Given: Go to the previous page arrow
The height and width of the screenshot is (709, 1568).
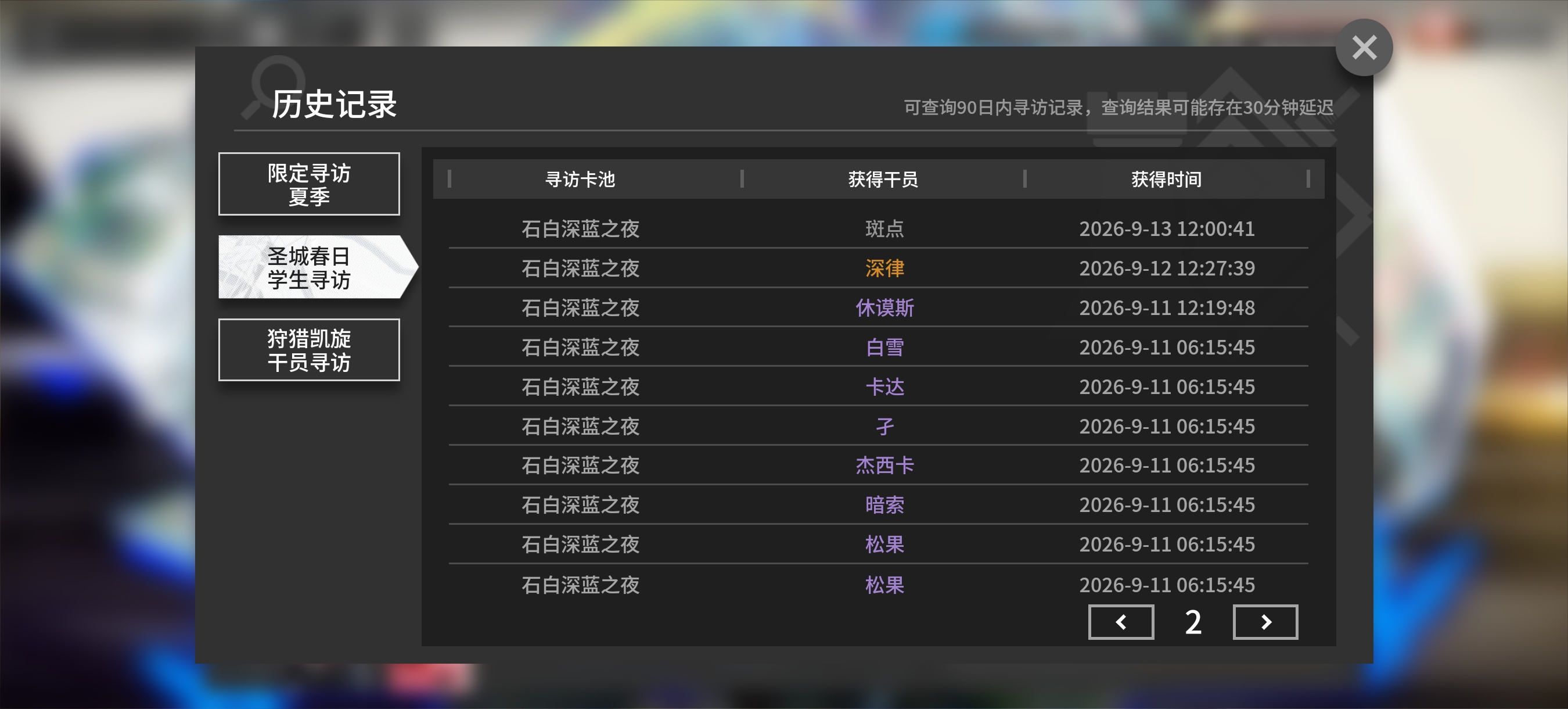Looking at the screenshot, I should pos(1121,622).
